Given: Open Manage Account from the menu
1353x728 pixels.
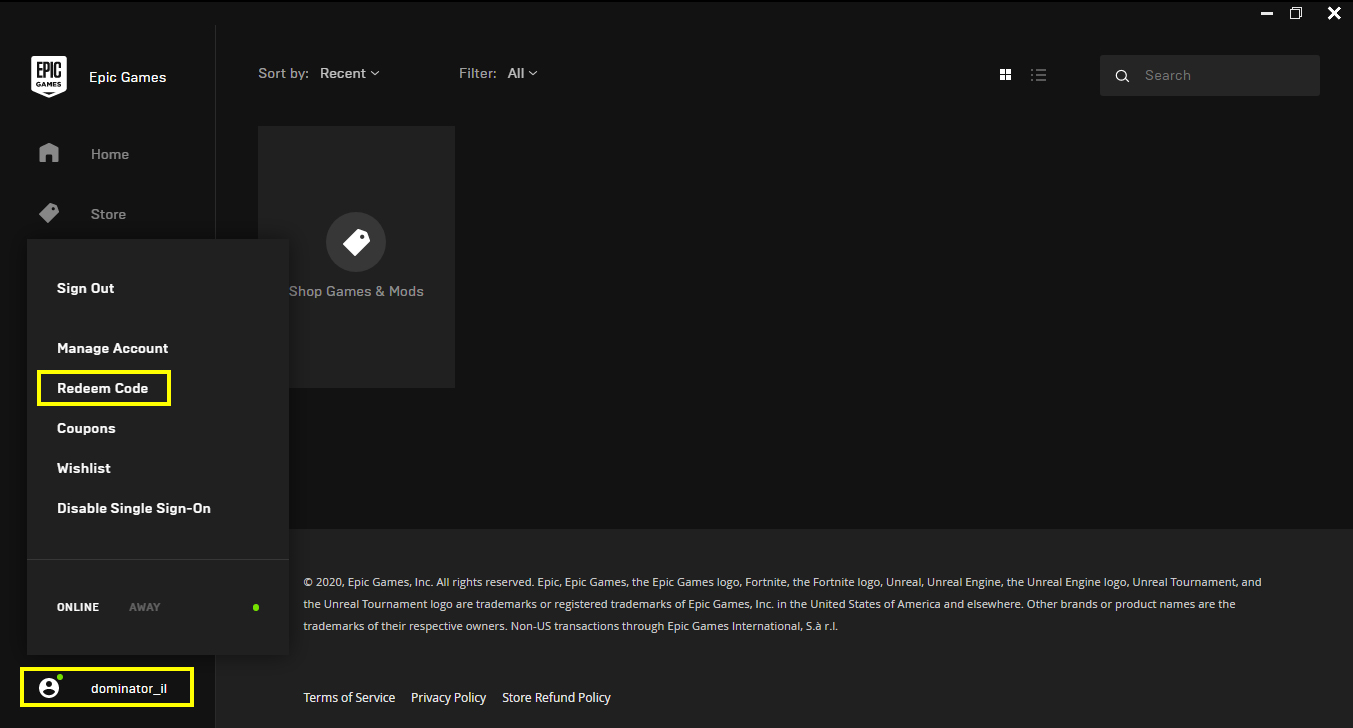Looking at the screenshot, I should (113, 348).
